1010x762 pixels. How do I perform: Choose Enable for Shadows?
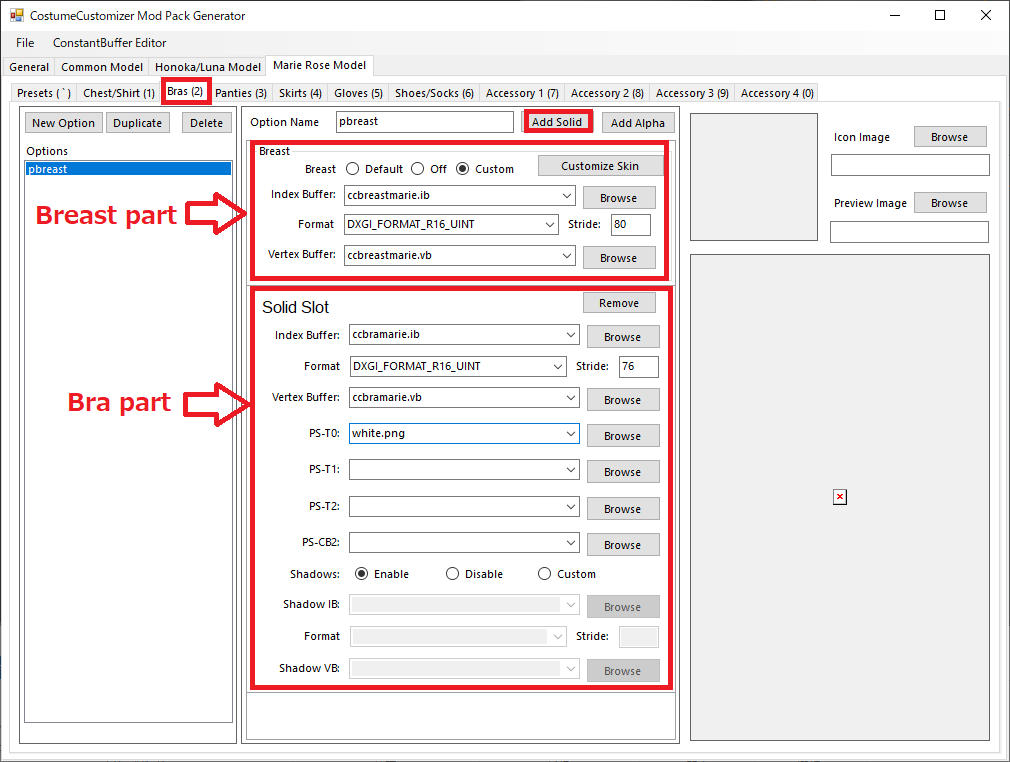pos(361,574)
